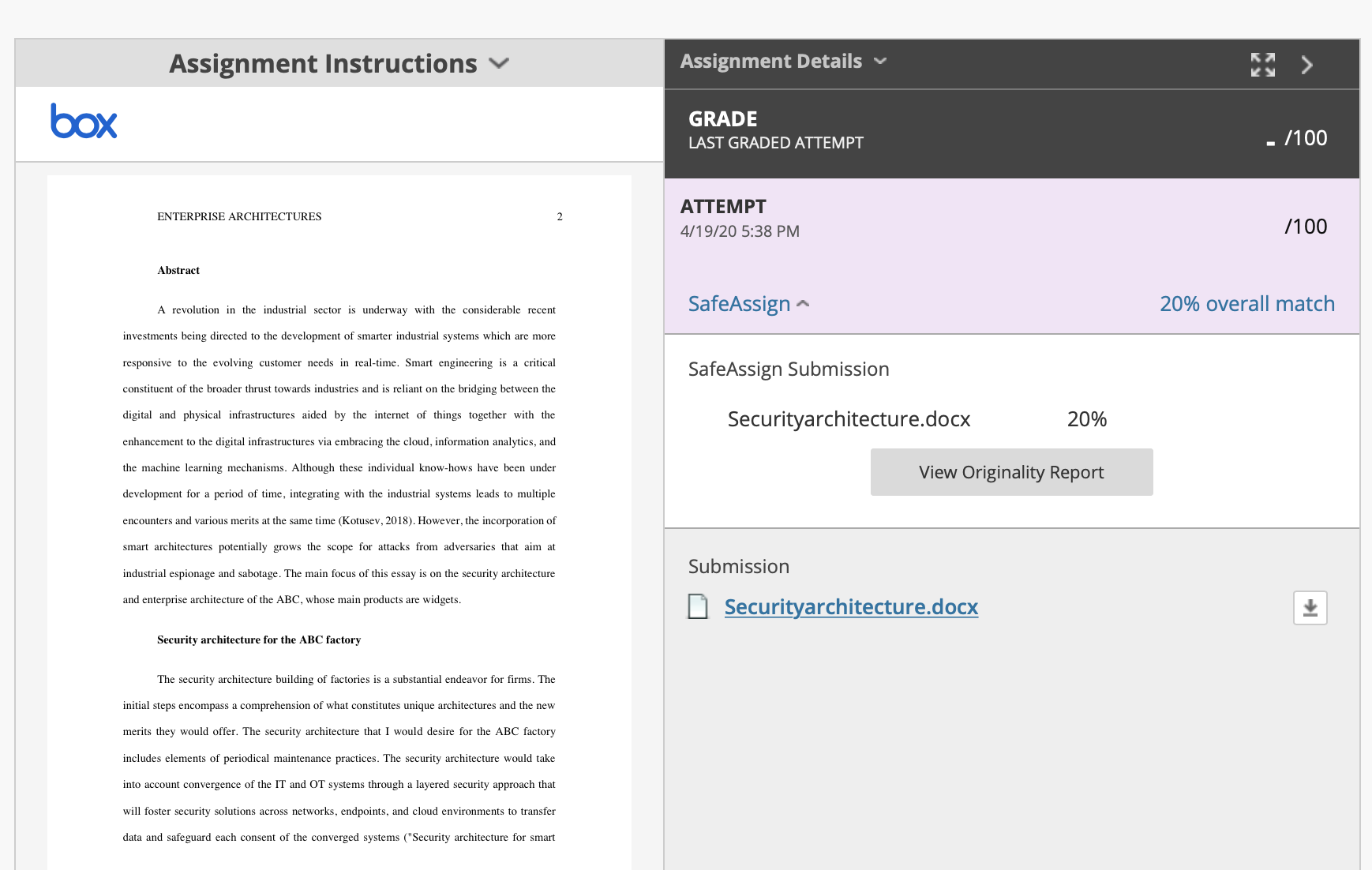This screenshot has width=1372, height=870.
Task: Open the 20% overall match link
Action: click(1246, 304)
